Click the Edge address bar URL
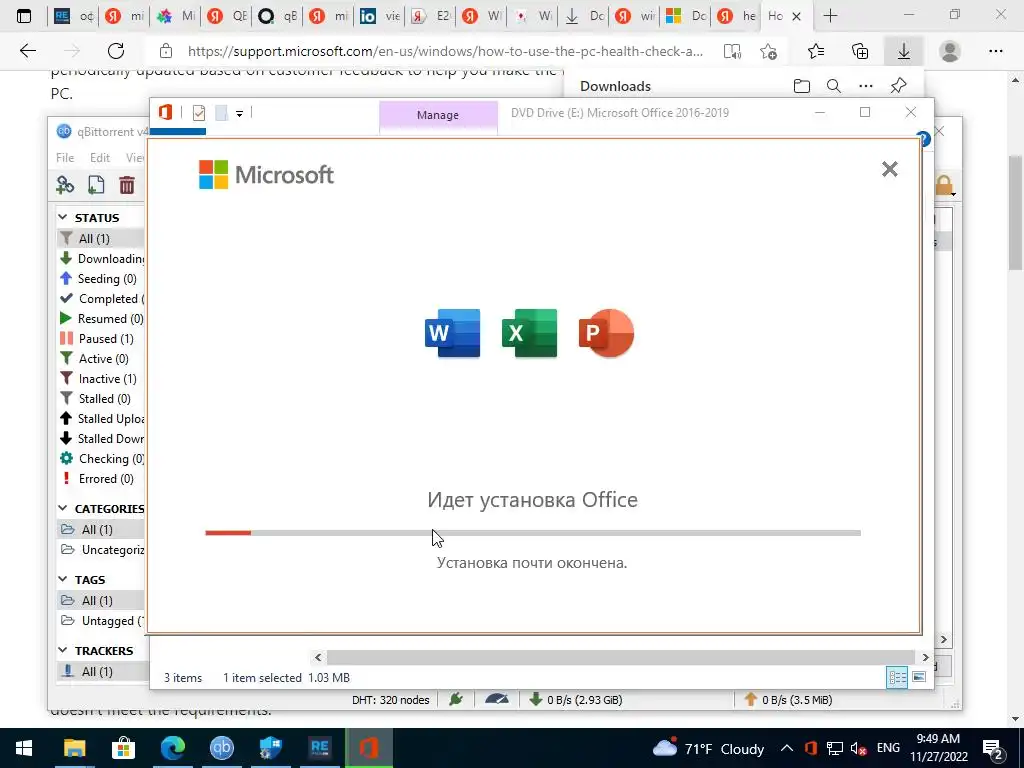The height and width of the screenshot is (768, 1024). 445,51
